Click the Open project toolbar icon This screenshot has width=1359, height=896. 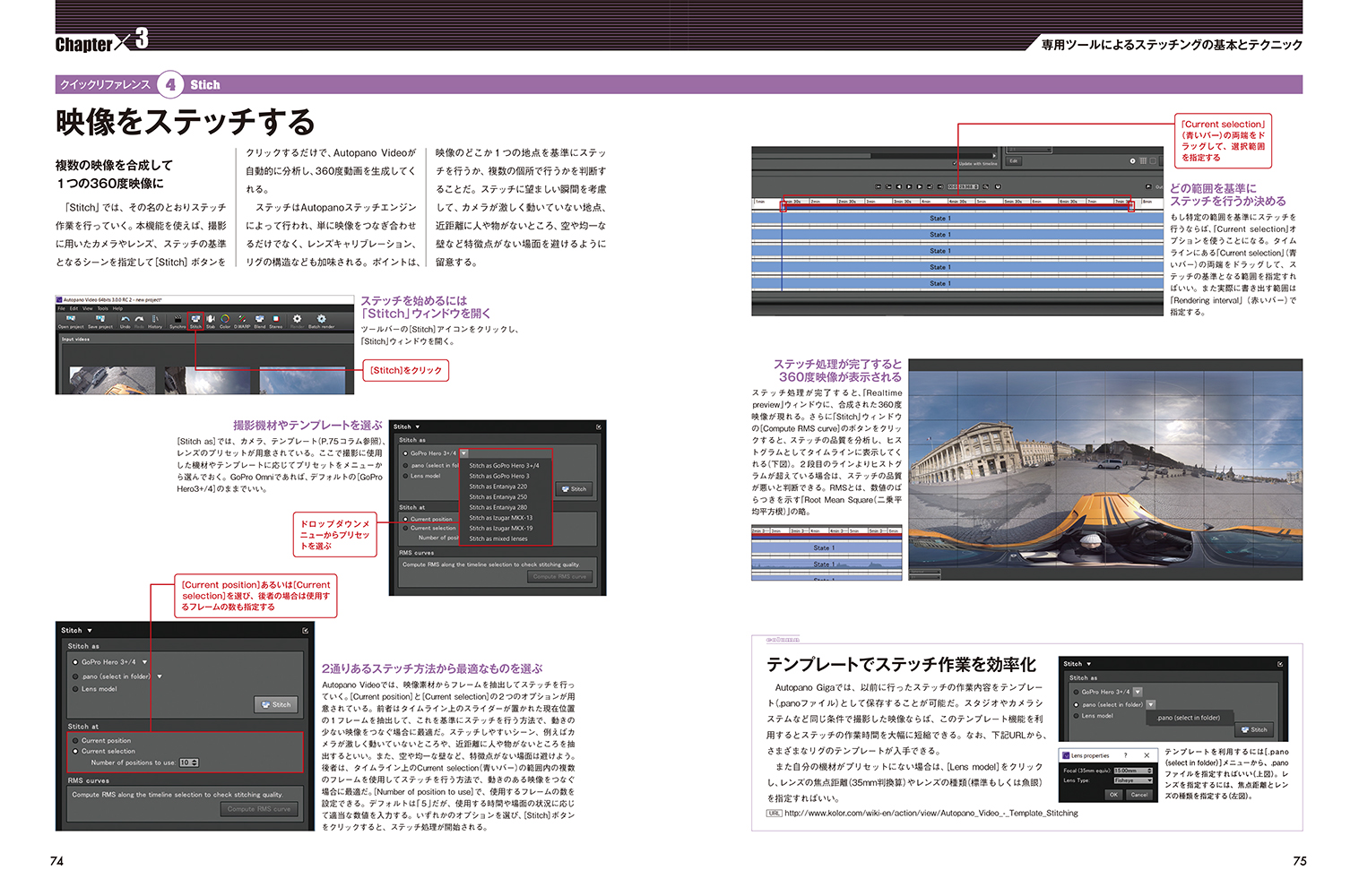(71, 320)
